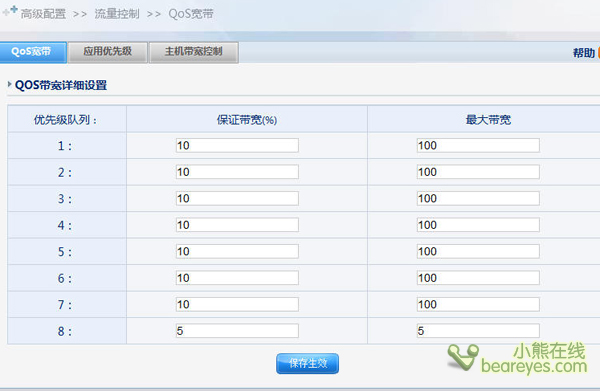Select the queue label "1 :"
Image resolution: width=600 pixels, height=391 pixels.
point(65,146)
